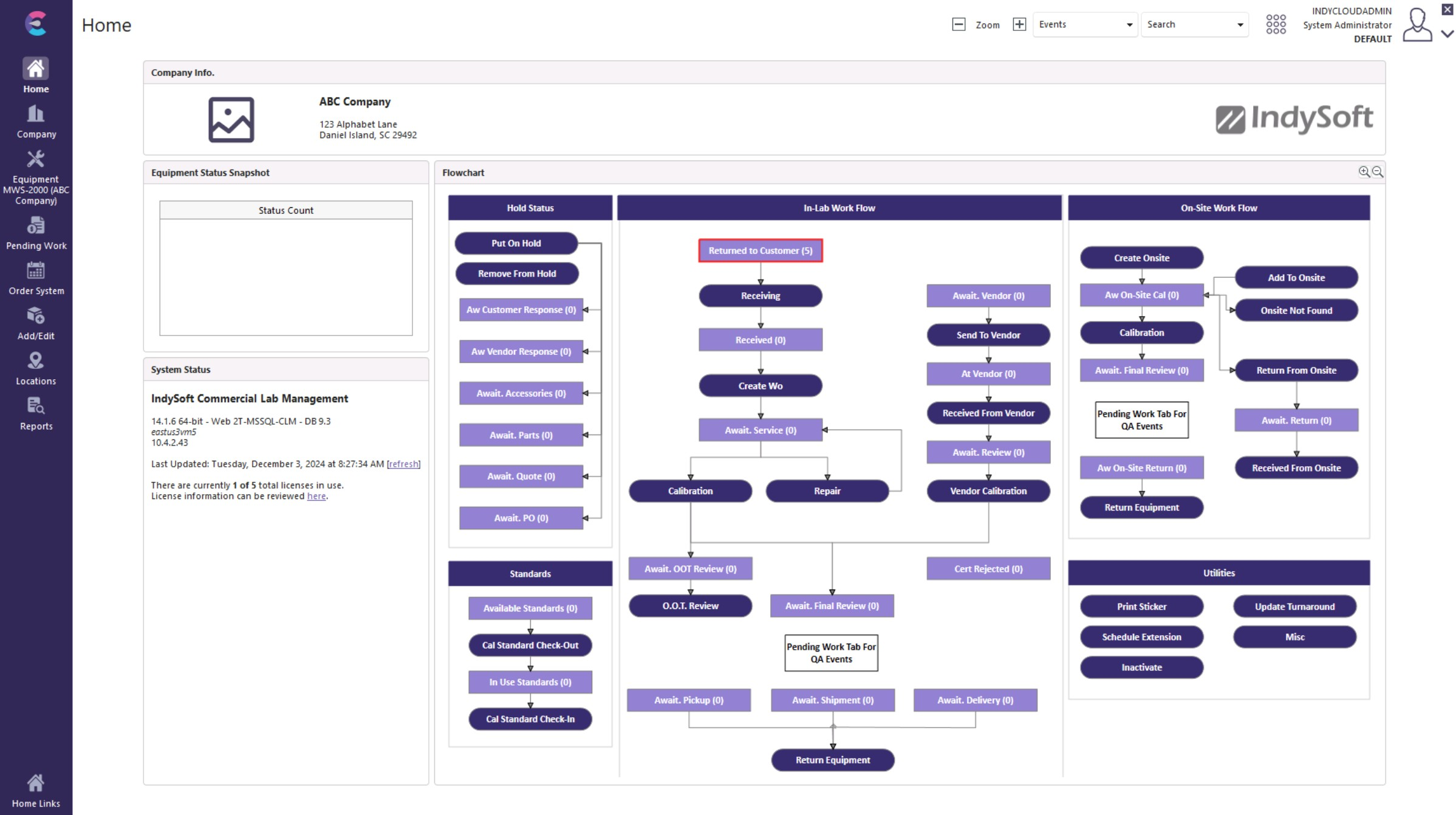Screen dimensions: 1456x815
Task: Click the apps grid icon in header
Action: pyautogui.click(x=1275, y=24)
